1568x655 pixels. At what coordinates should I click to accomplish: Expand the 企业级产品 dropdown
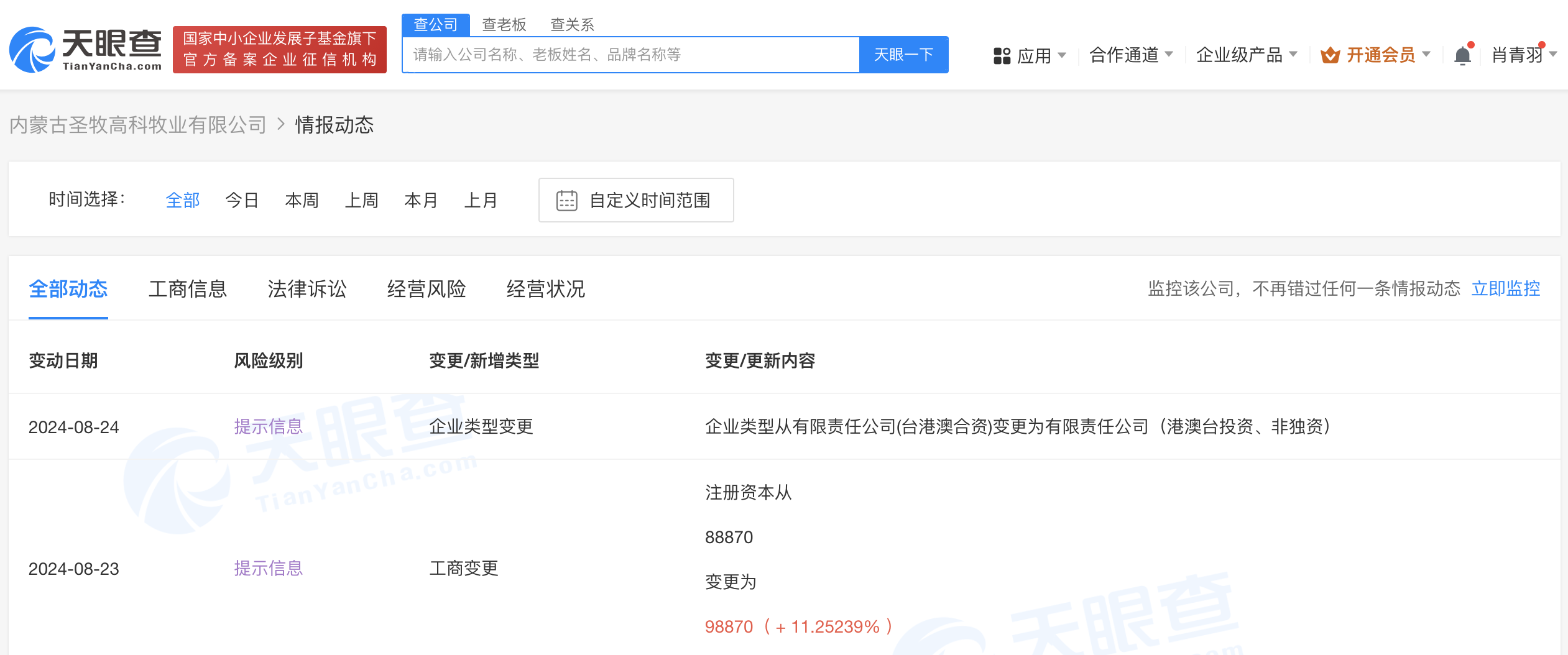coord(1240,55)
